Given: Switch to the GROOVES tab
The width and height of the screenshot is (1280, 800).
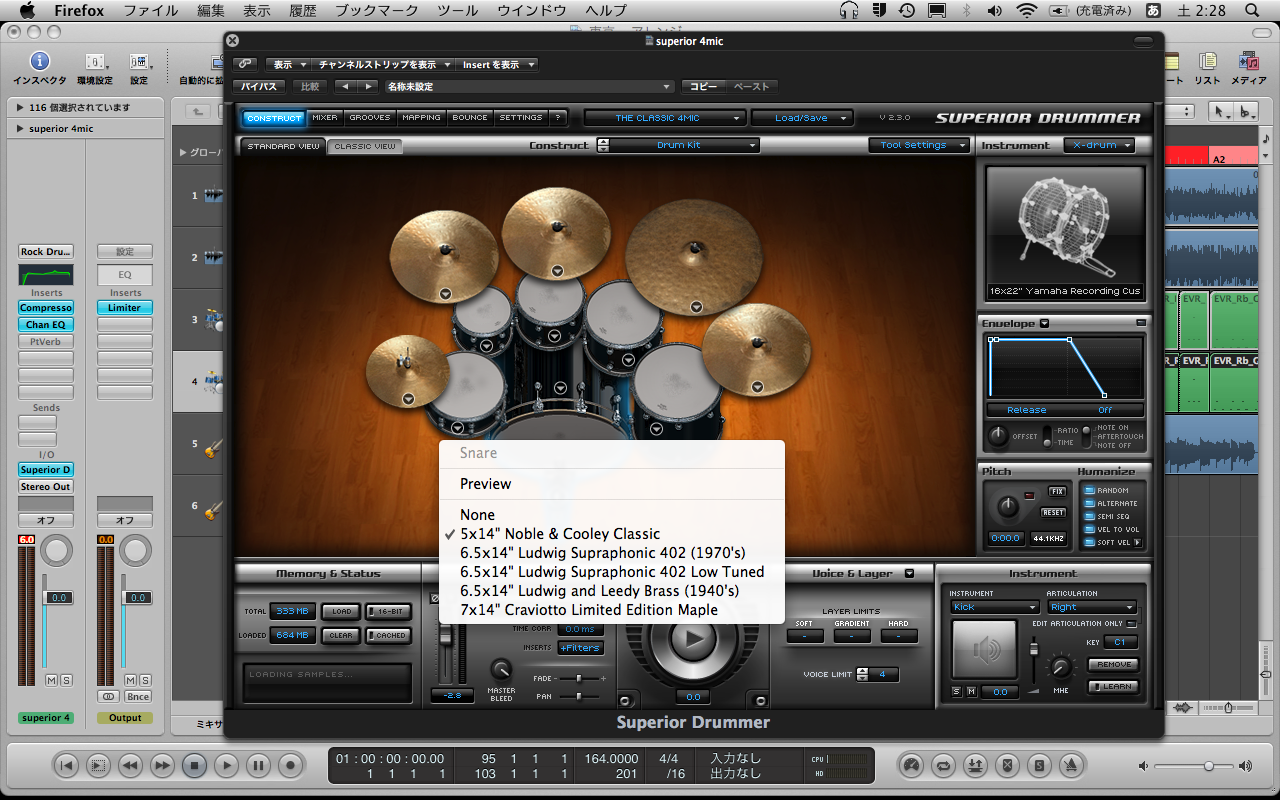Looking at the screenshot, I should coord(370,118).
